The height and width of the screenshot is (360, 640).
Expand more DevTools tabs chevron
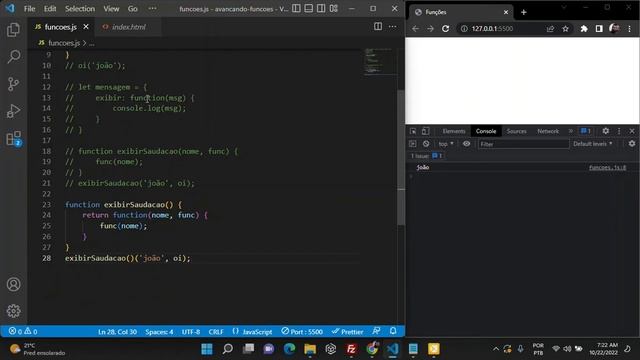click(571, 131)
